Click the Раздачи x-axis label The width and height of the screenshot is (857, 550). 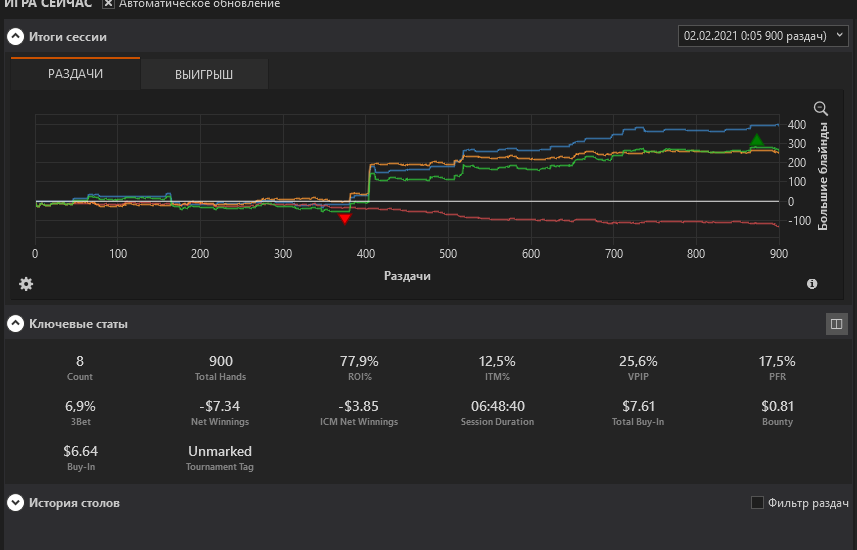tap(407, 276)
